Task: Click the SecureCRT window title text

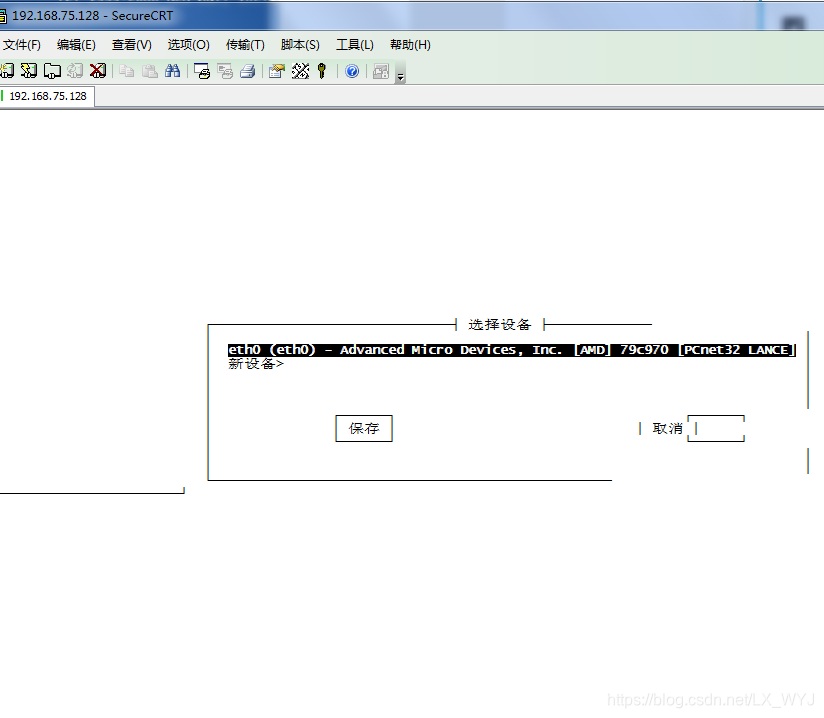Action: [92, 16]
